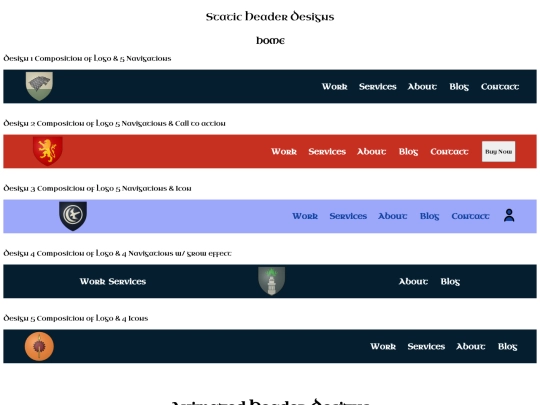
Task: Select Services in the red Design 2 header
Action: (x=327, y=152)
